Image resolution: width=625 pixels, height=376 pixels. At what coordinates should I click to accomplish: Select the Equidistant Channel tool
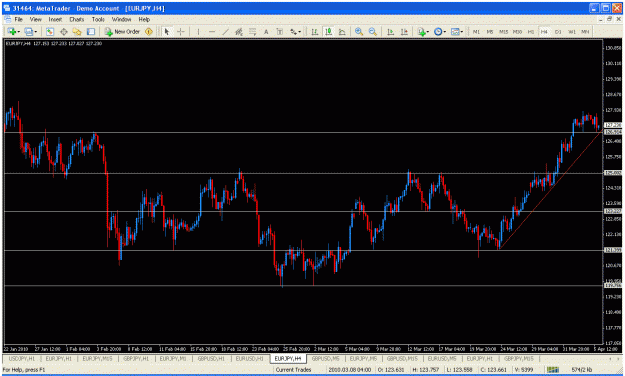coord(239,31)
